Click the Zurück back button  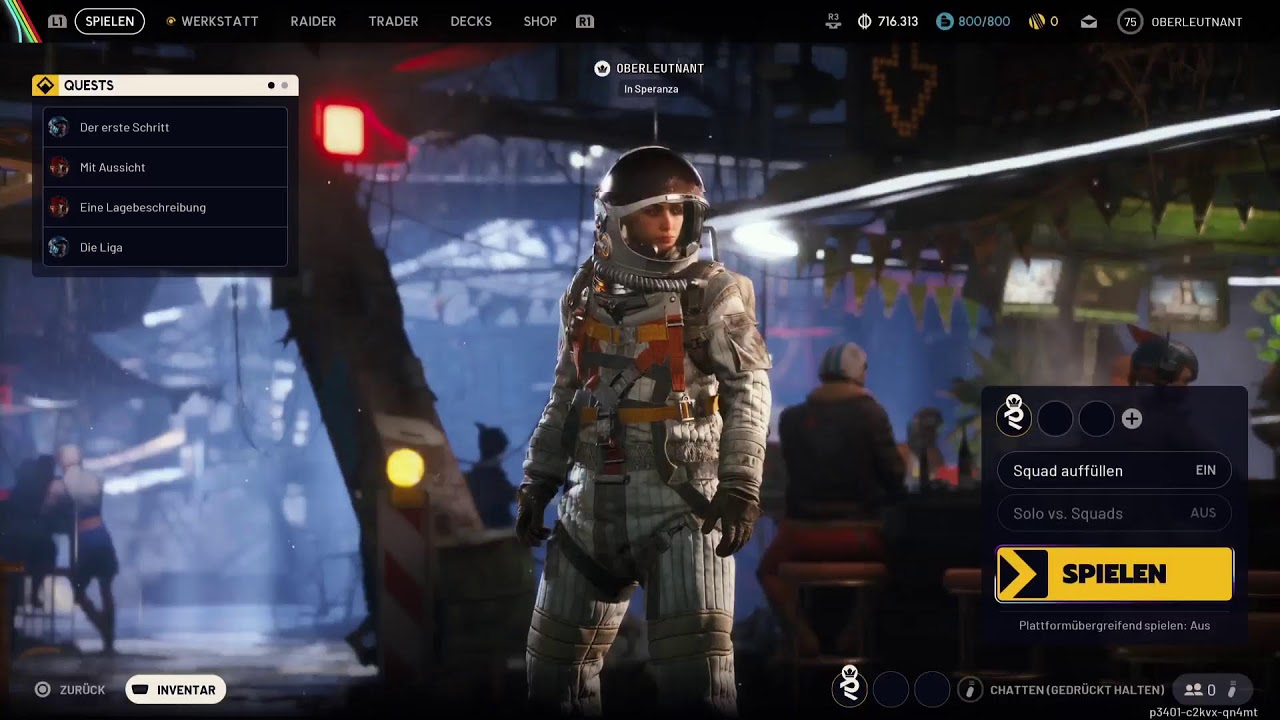(70, 690)
